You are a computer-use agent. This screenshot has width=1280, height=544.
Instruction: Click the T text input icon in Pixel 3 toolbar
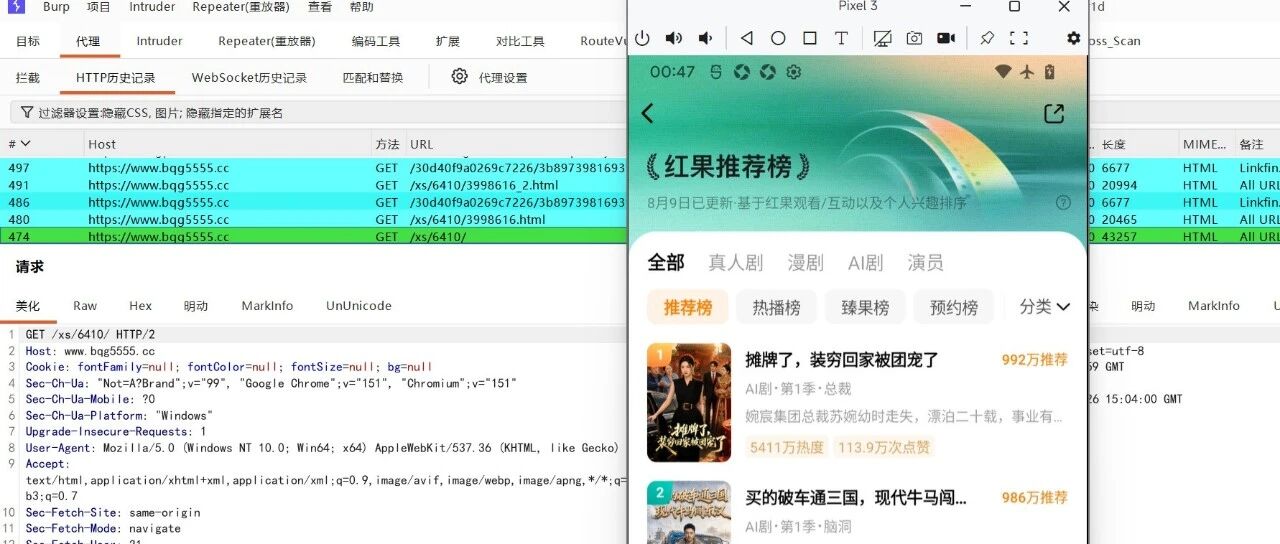[841, 38]
